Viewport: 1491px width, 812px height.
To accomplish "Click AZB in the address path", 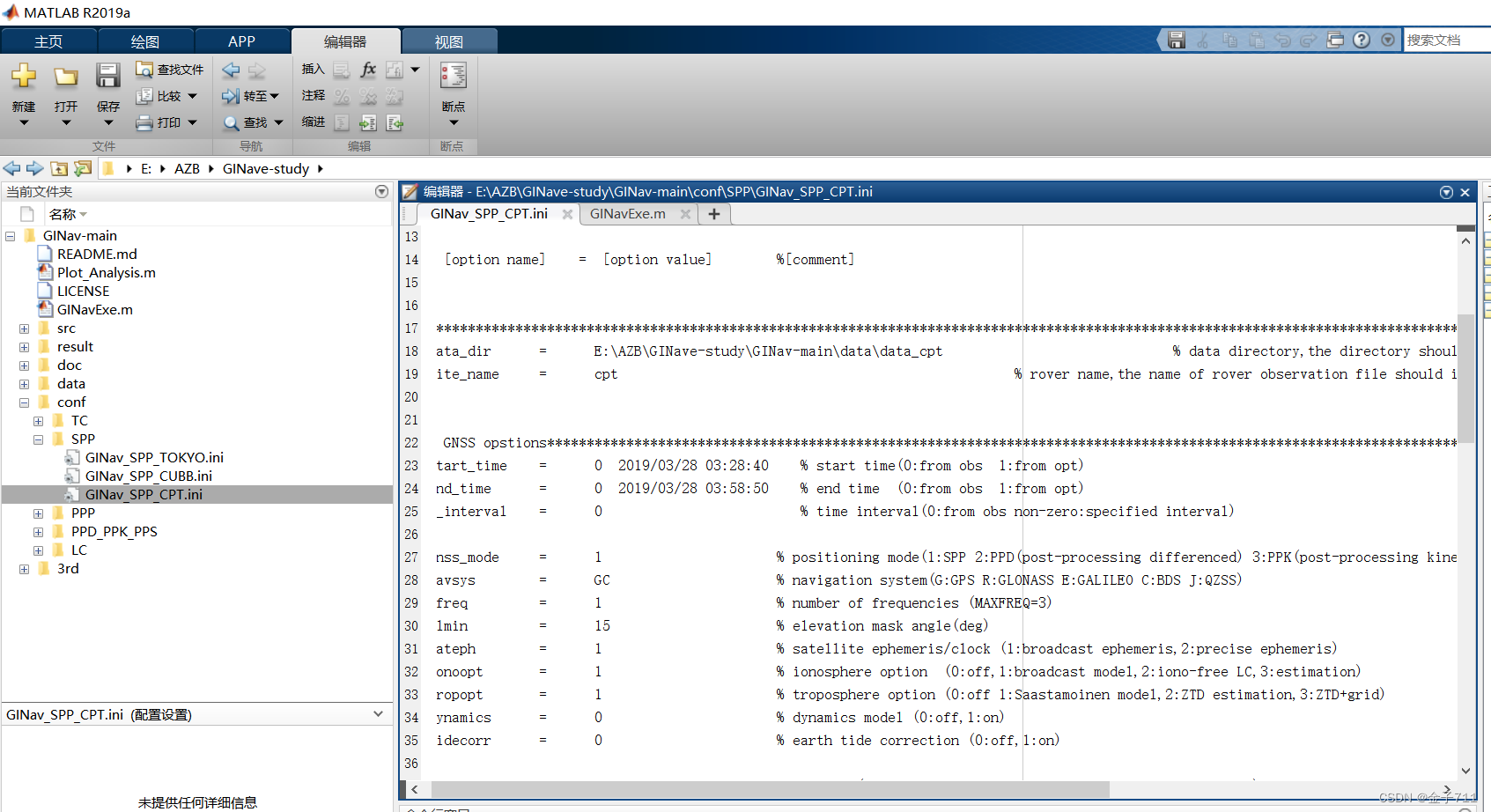I will [x=187, y=168].
